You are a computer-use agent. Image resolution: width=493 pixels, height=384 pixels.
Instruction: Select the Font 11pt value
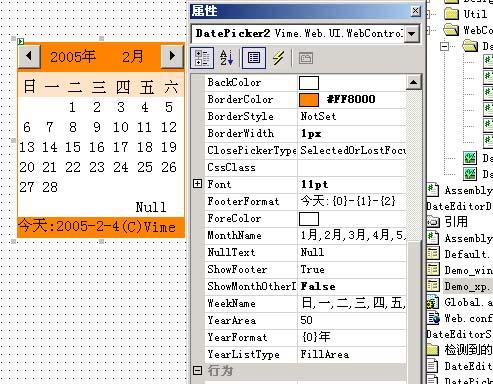click(x=314, y=185)
